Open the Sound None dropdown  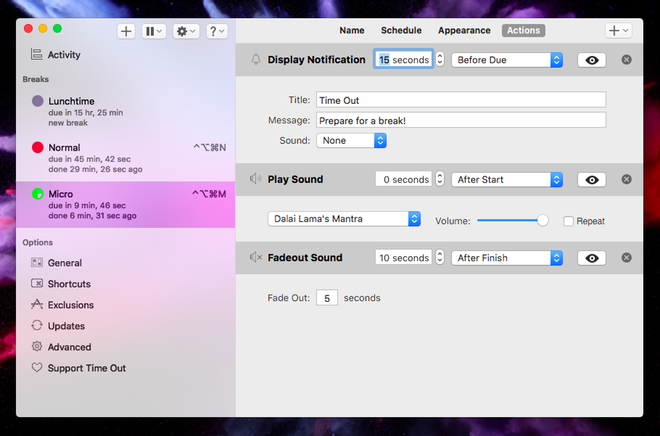351,141
